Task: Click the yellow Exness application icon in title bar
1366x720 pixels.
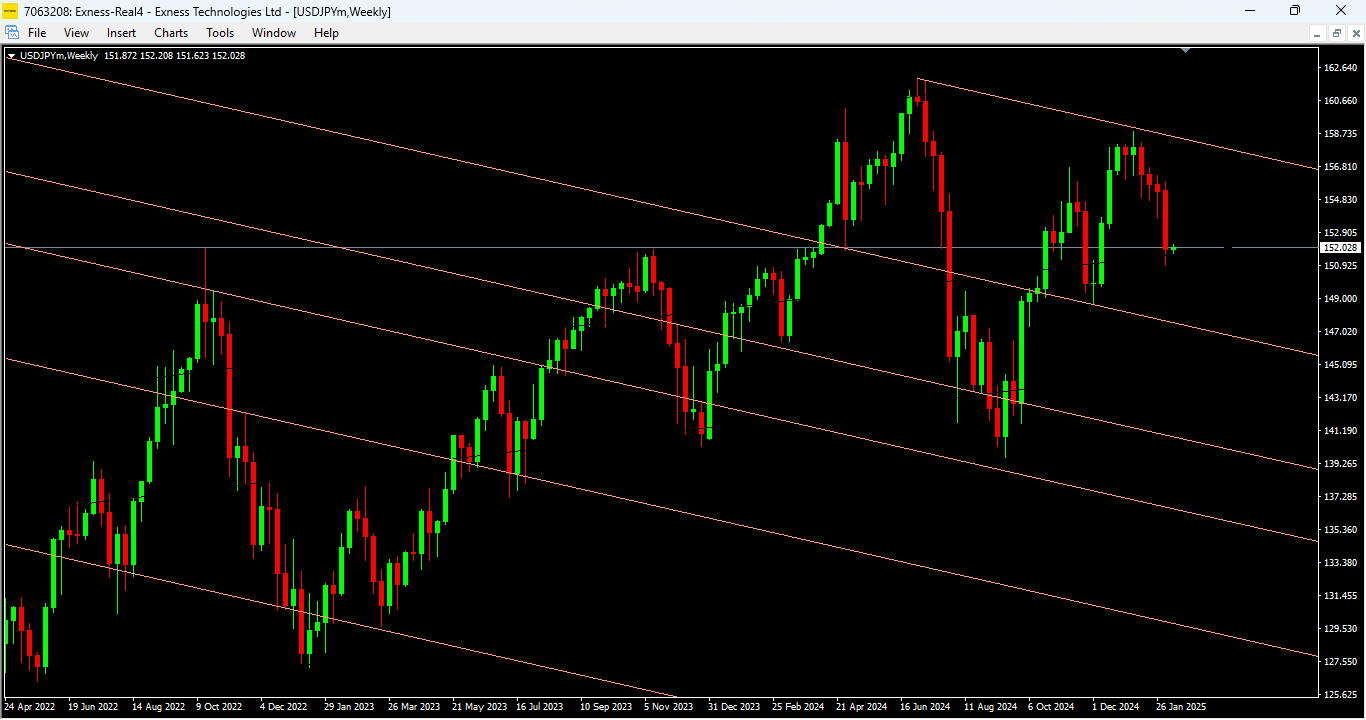Action: click(x=10, y=11)
